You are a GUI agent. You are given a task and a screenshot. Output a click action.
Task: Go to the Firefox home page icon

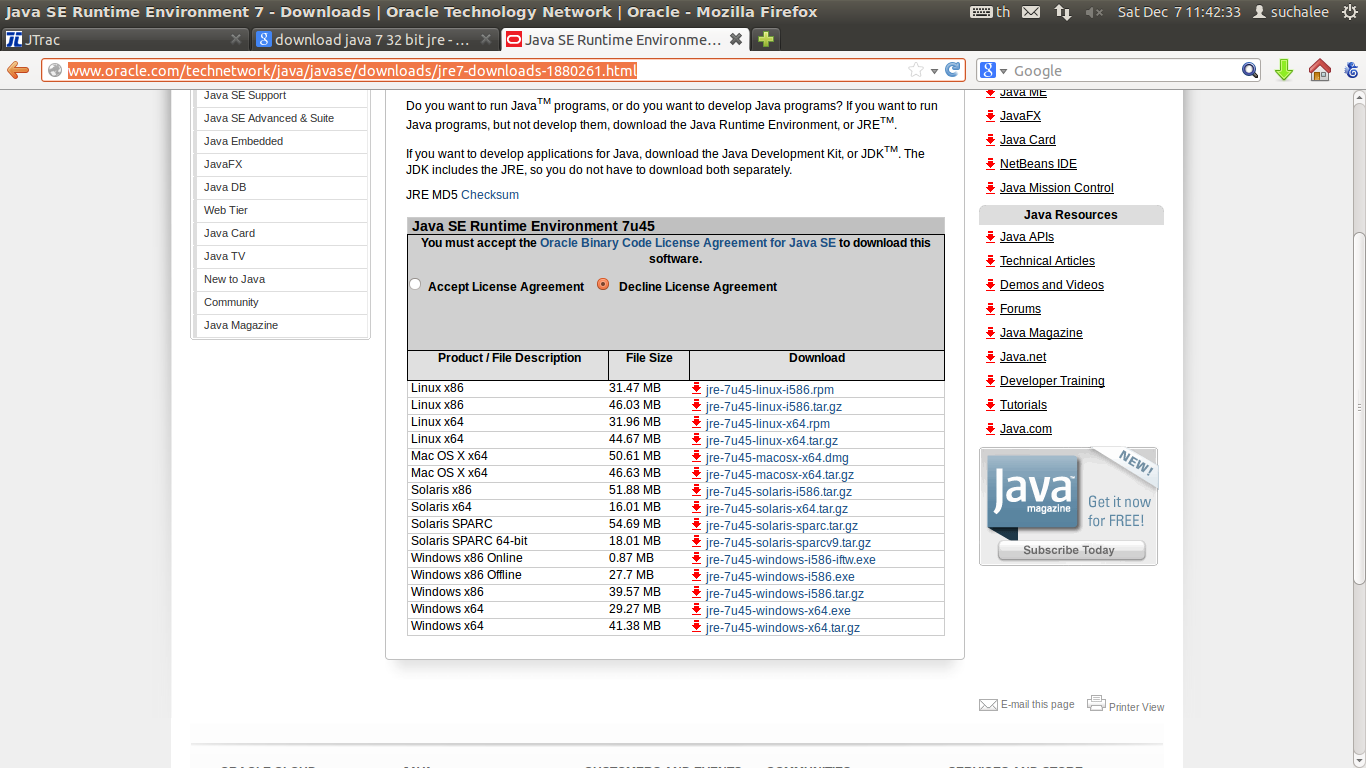(x=1320, y=70)
